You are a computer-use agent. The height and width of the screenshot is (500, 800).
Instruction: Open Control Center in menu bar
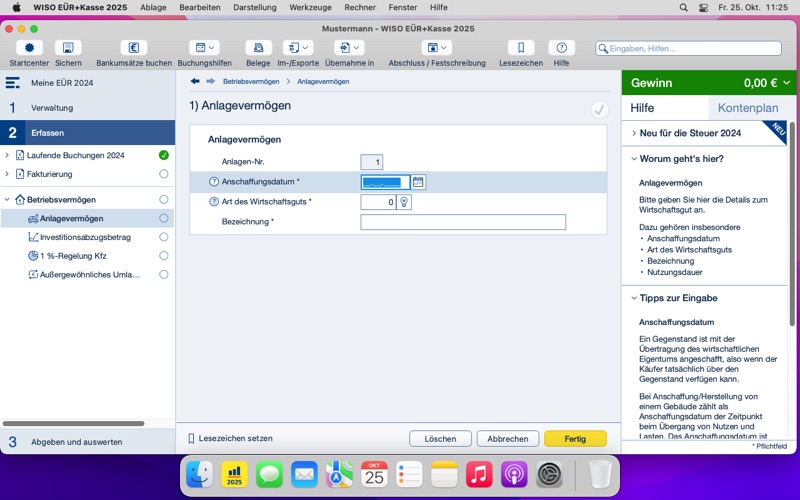coord(703,8)
